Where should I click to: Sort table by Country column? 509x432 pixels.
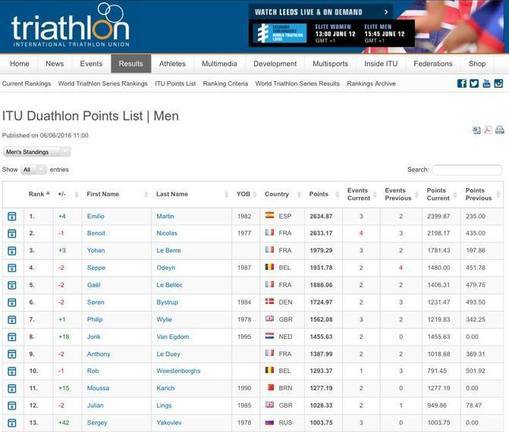pyautogui.click(x=282, y=194)
